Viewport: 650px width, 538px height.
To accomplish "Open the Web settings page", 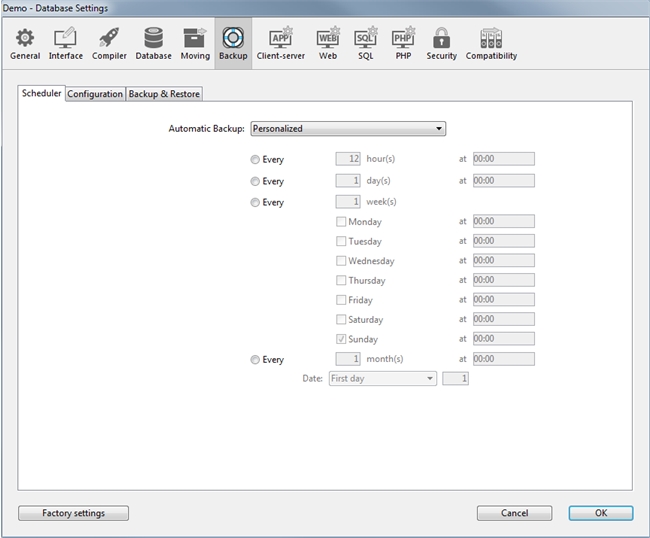I will pyautogui.click(x=328, y=43).
